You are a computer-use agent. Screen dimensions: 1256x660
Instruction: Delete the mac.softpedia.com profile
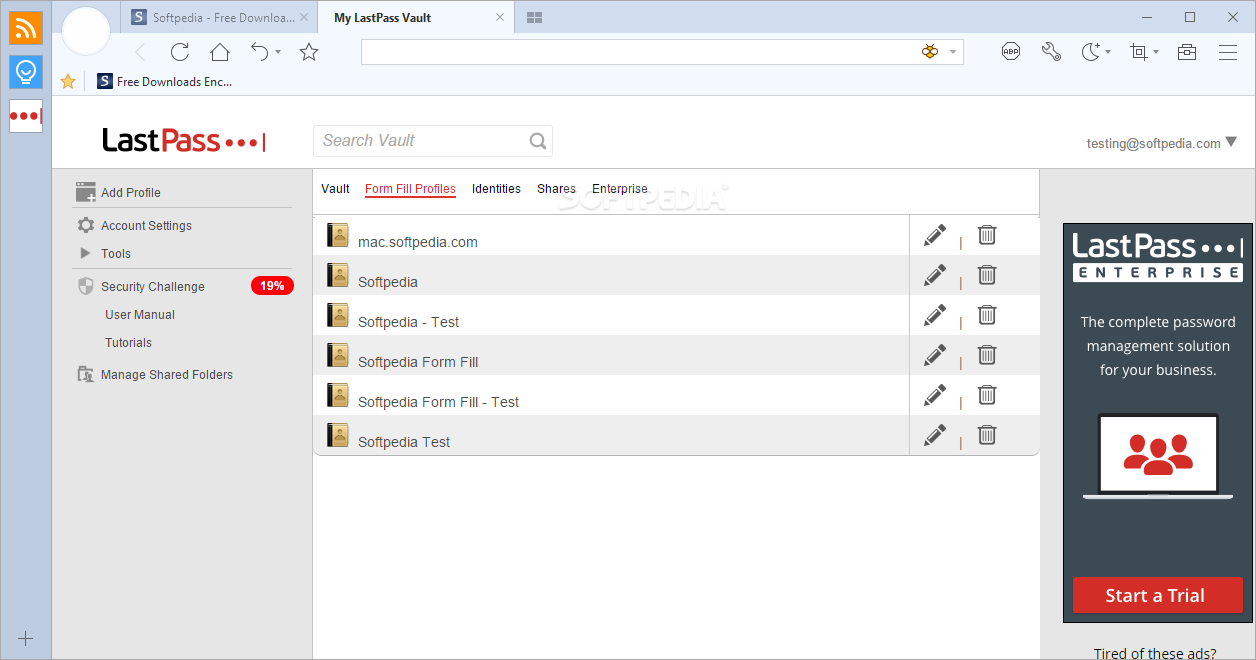[987, 235]
